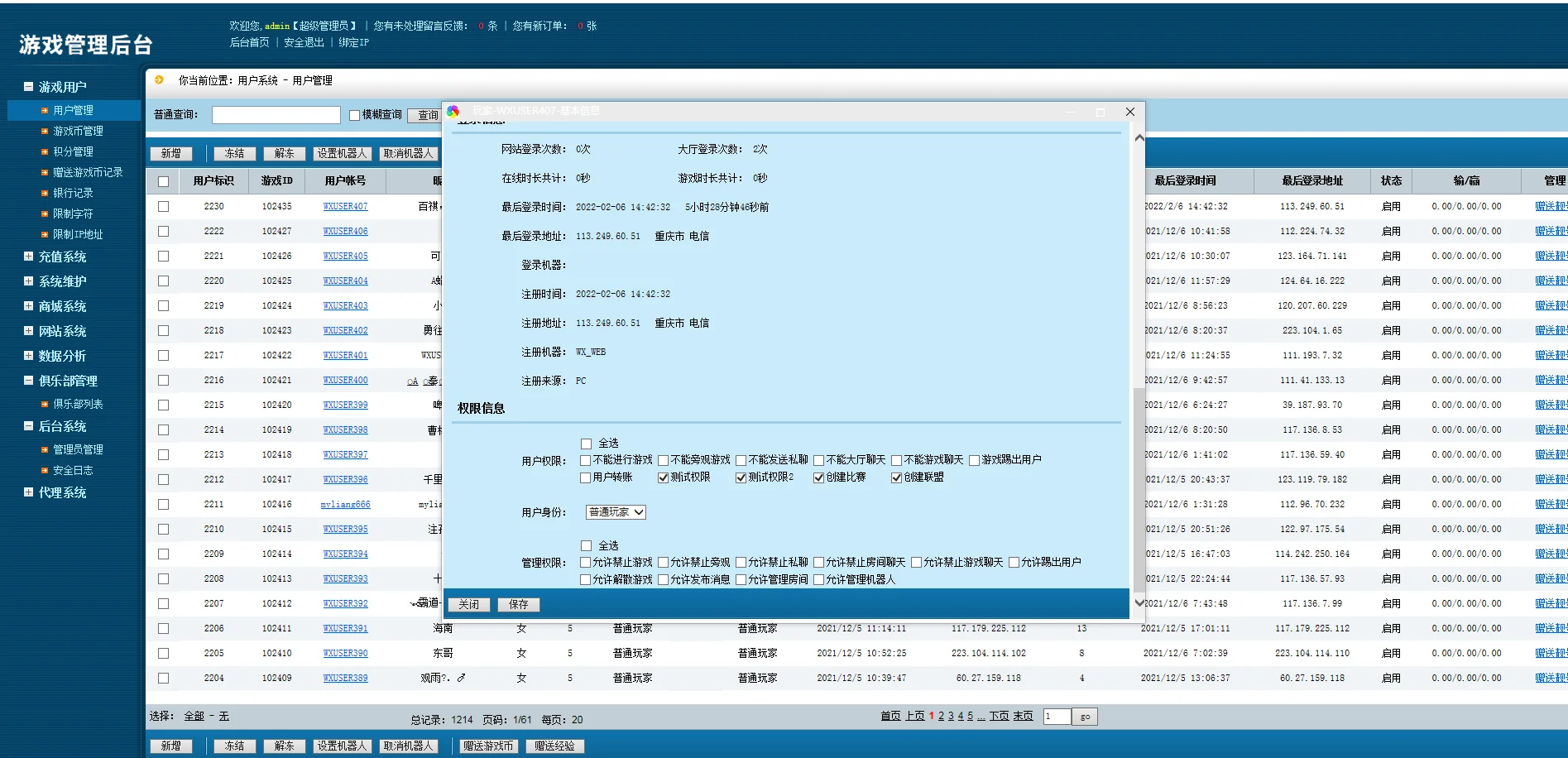
Task: Collapse the 游戏用户 sidebar section
Action: tap(29, 87)
